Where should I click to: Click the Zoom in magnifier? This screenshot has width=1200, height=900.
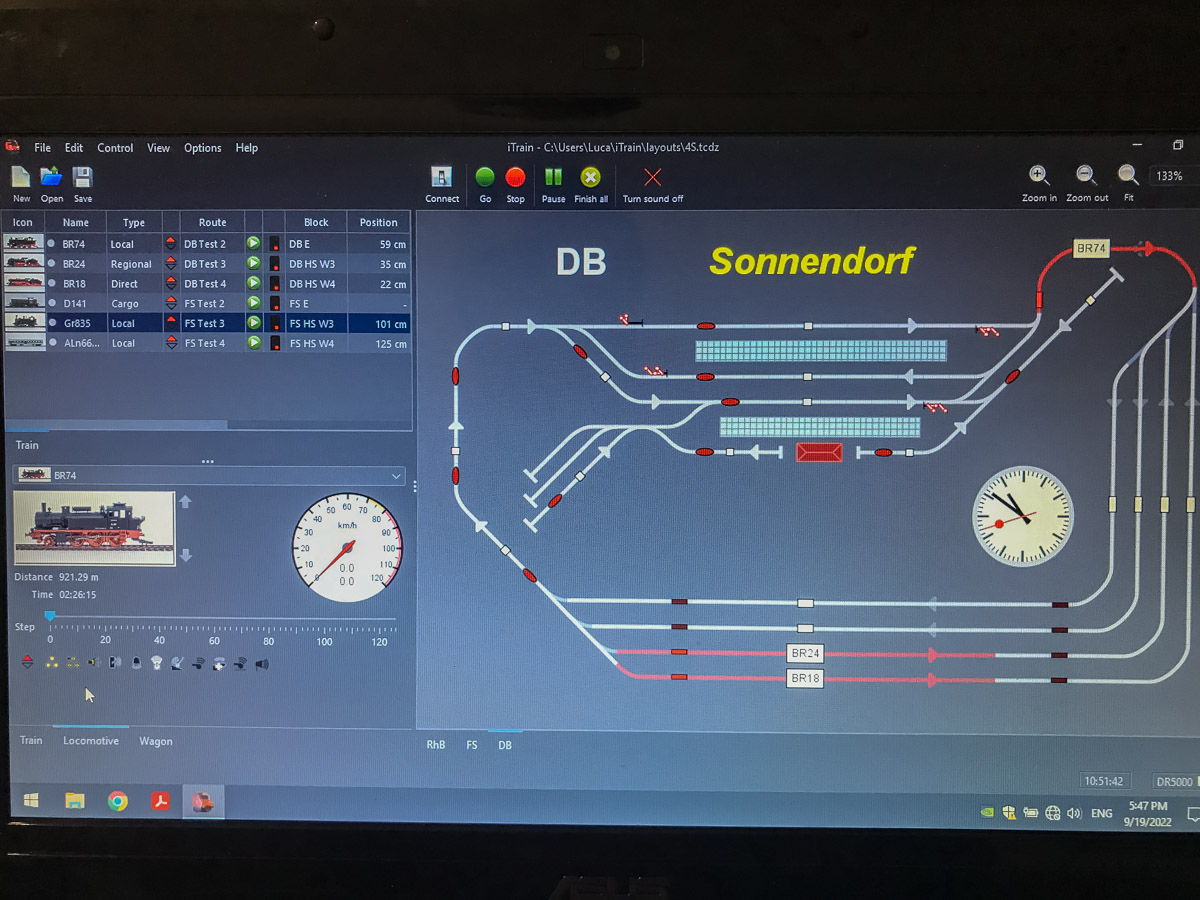[1039, 176]
